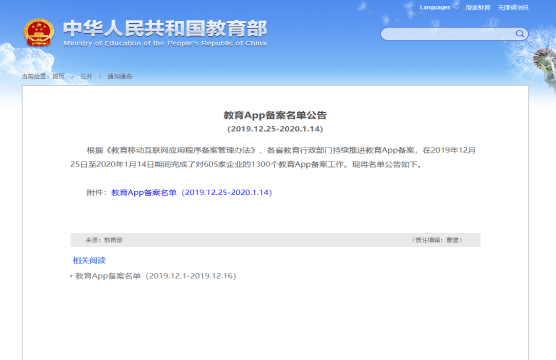Open attachment 教育App备案名单 (2019.12.25-2020.1.14)
Viewport: 556px width, 360px height.
pyautogui.click(x=191, y=193)
